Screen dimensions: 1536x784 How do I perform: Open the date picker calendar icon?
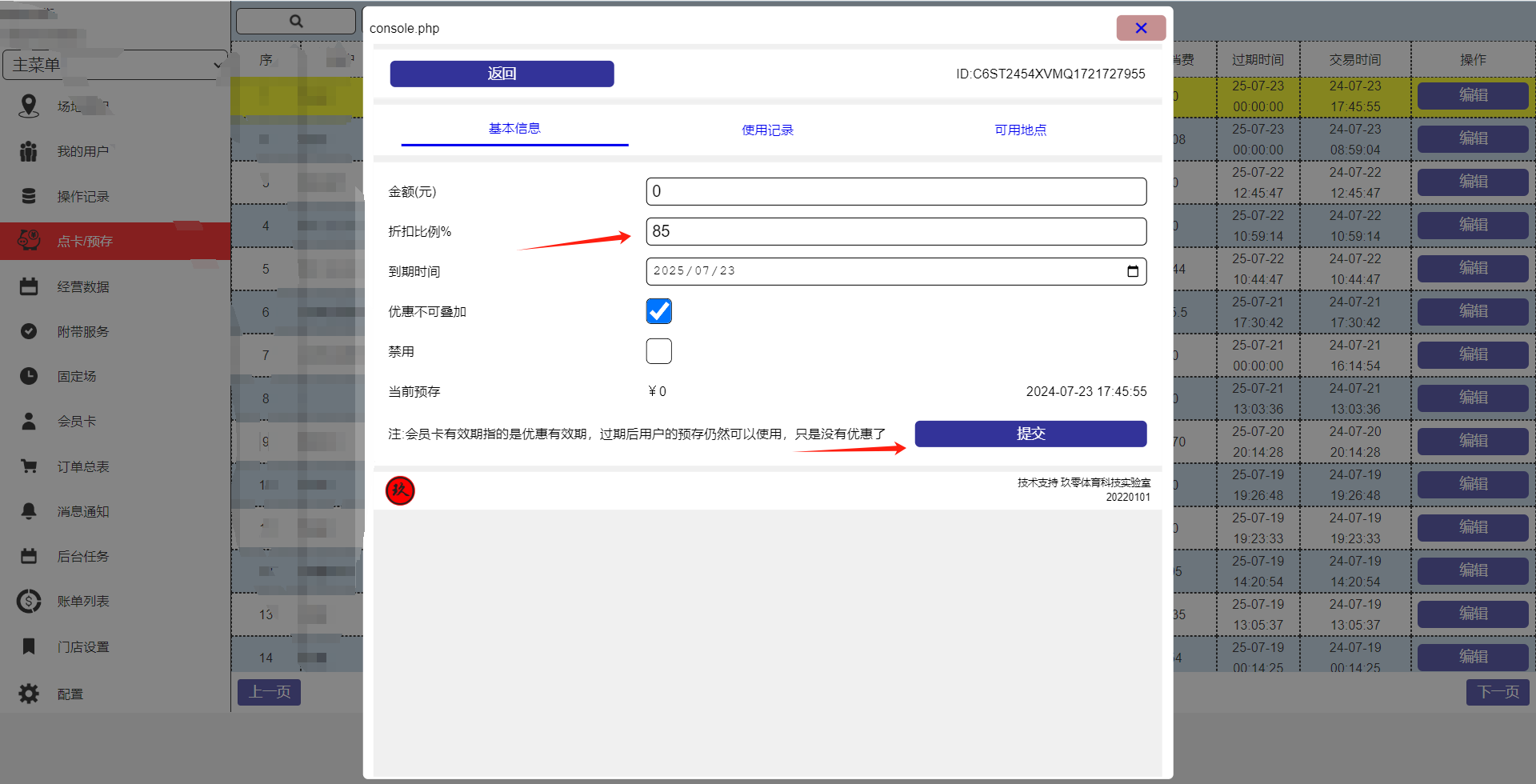1132,271
